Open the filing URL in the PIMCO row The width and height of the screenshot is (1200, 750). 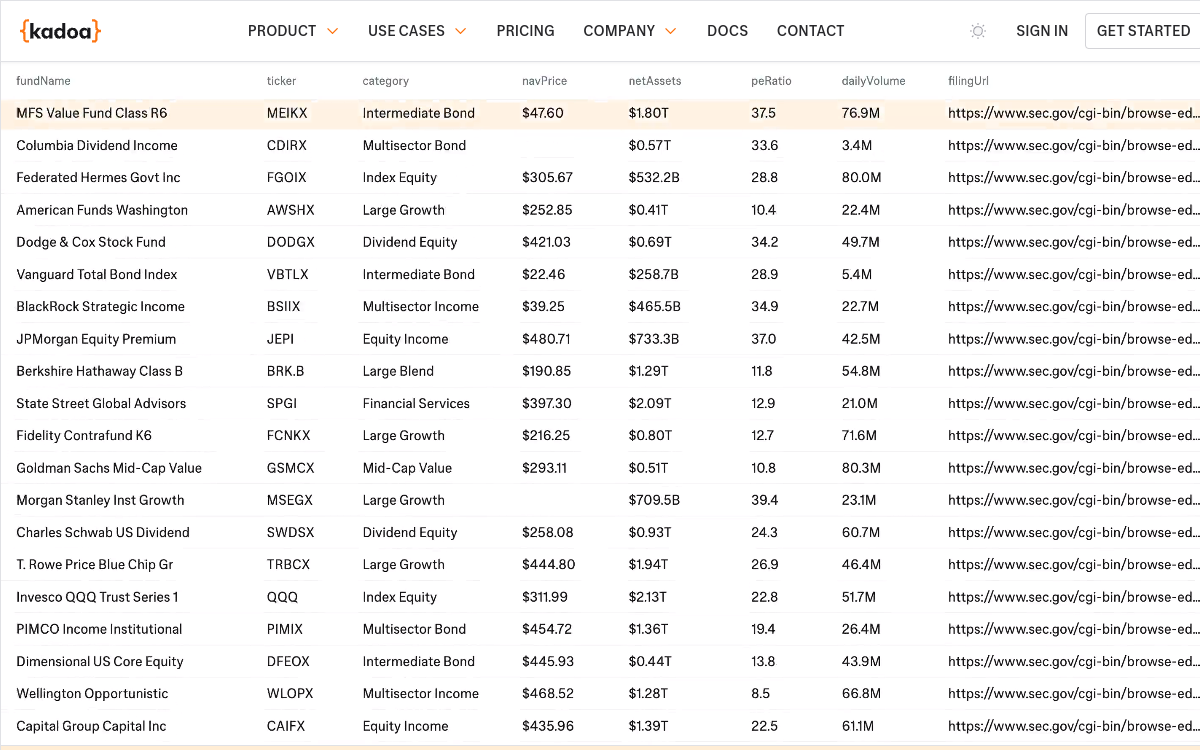[1073, 629]
